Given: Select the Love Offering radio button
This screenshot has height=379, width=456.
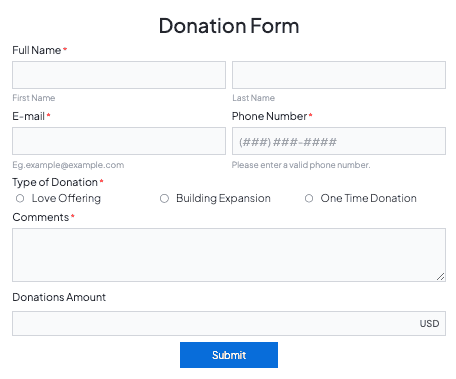Looking at the screenshot, I should click(20, 199).
